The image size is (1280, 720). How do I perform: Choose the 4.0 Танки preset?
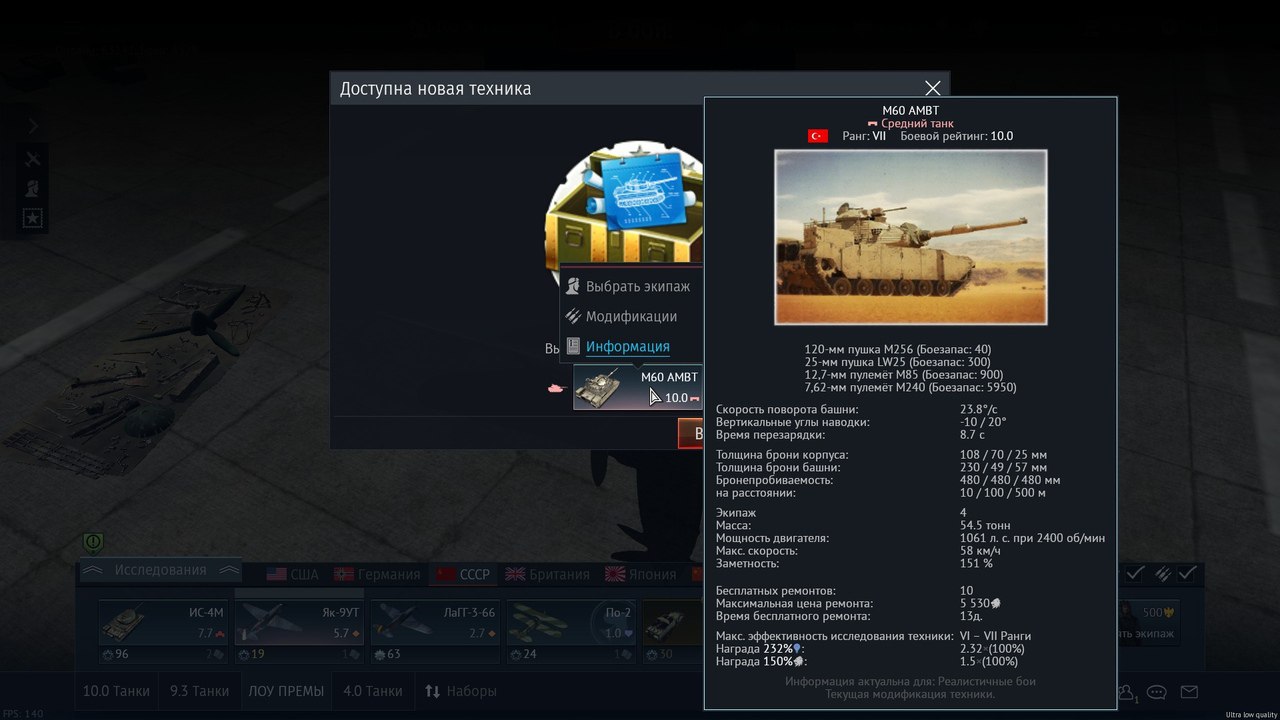coord(373,691)
